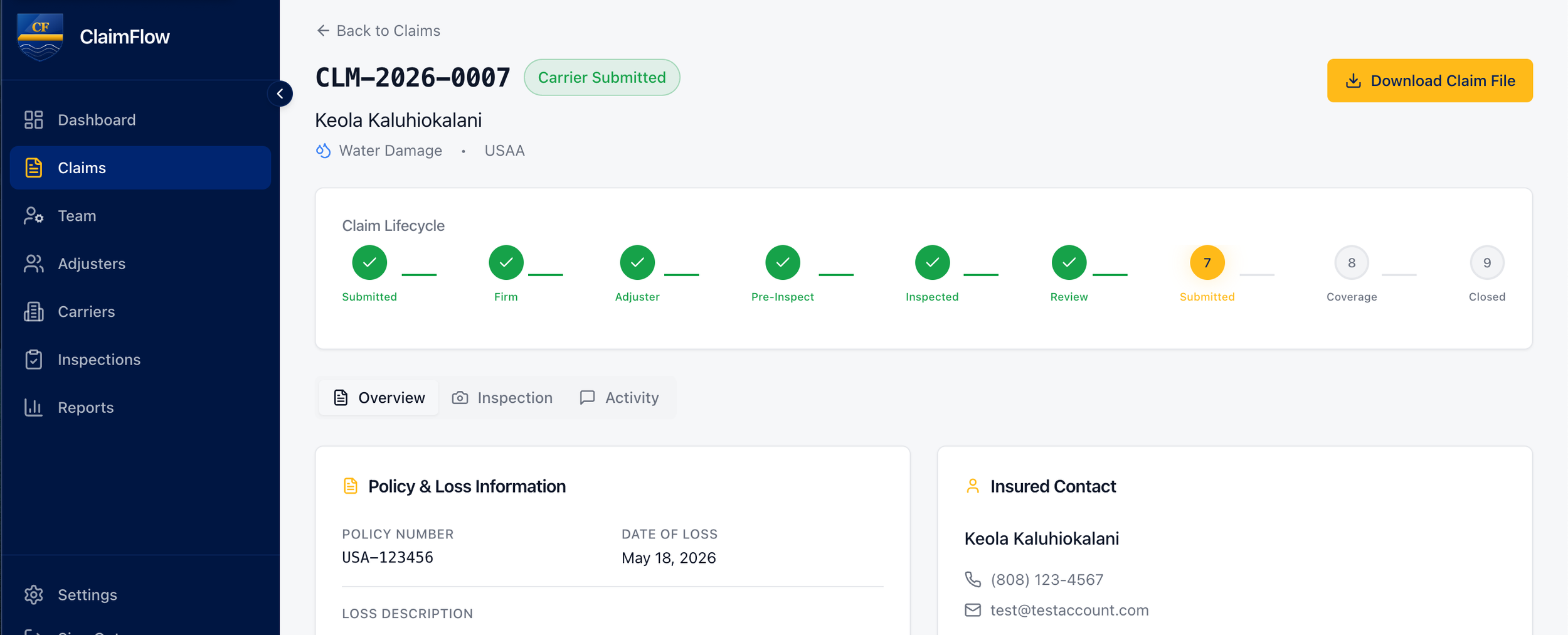The height and width of the screenshot is (635, 1568).
Task: Click the Adjuster lifecycle step checkmark
Action: coord(637,262)
